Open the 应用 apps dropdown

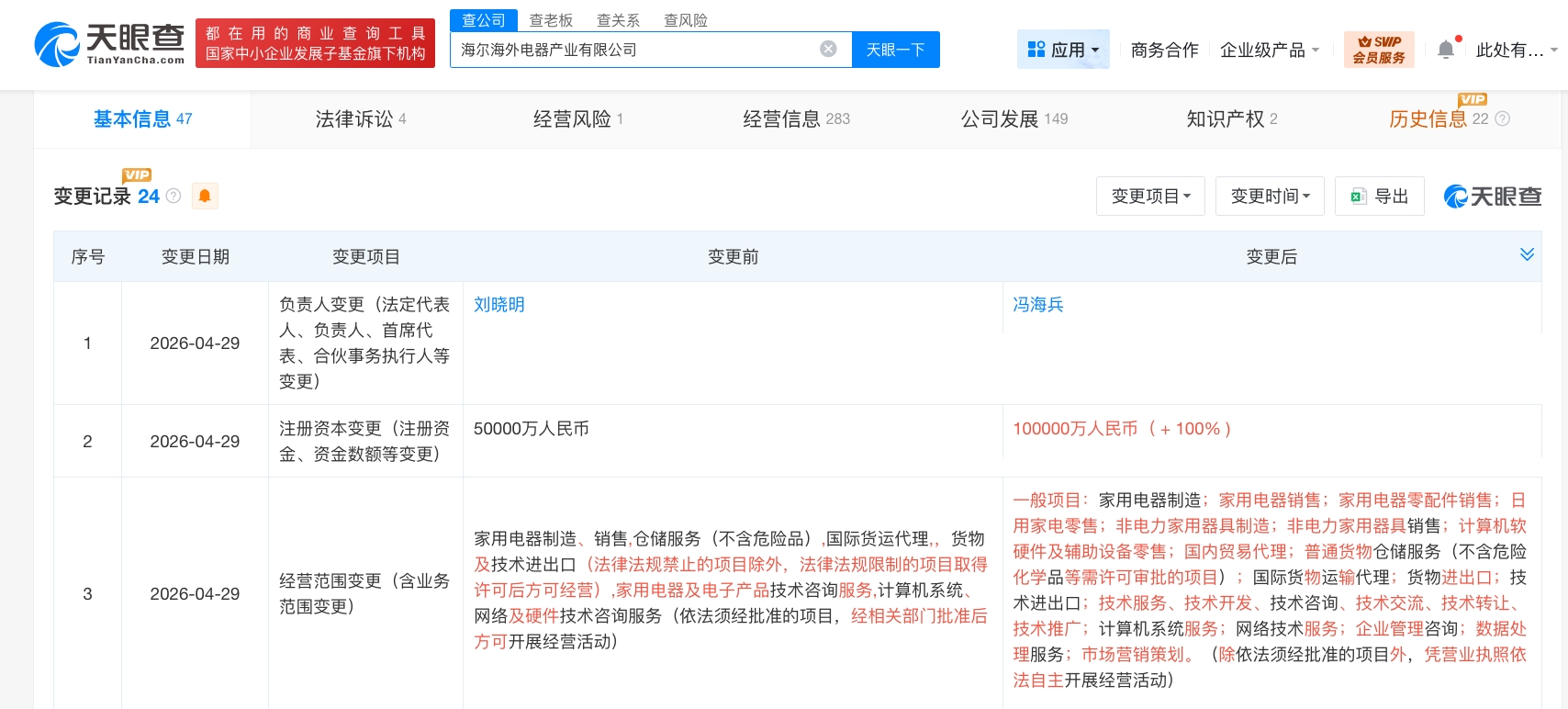[1063, 50]
